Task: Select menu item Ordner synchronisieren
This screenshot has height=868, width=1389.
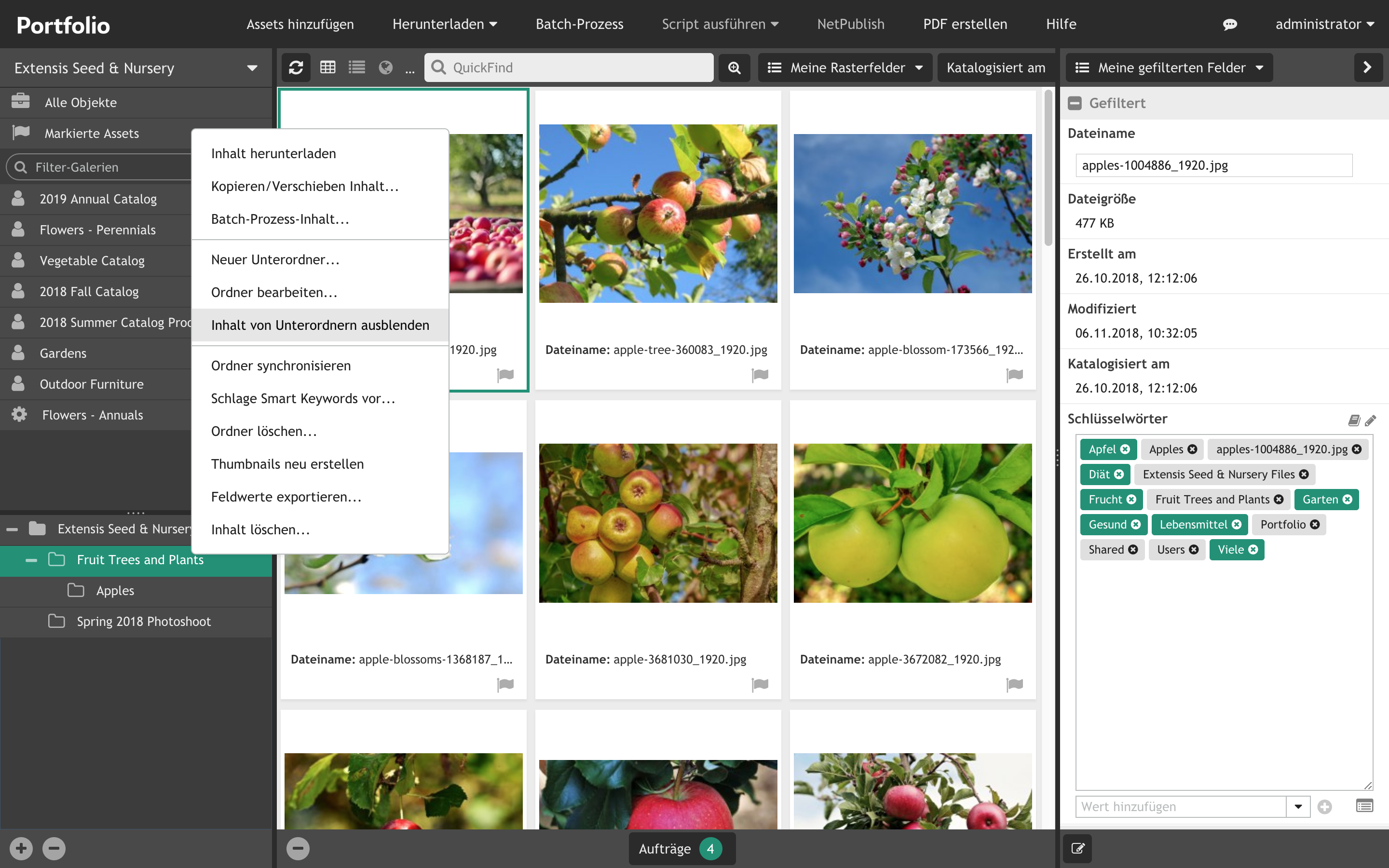Action: point(281,365)
